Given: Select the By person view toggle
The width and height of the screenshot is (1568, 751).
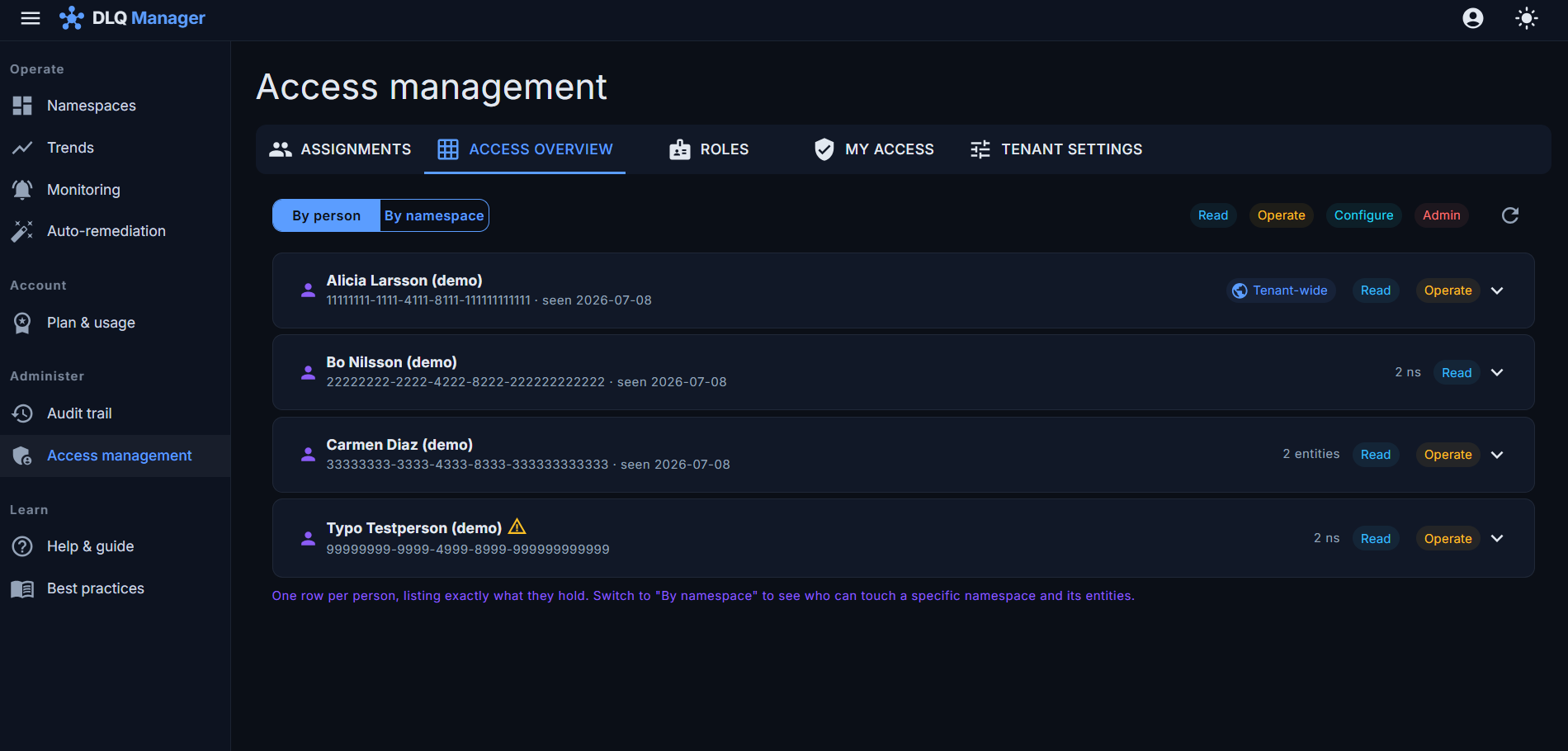Looking at the screenshot, I should (327, 215).
